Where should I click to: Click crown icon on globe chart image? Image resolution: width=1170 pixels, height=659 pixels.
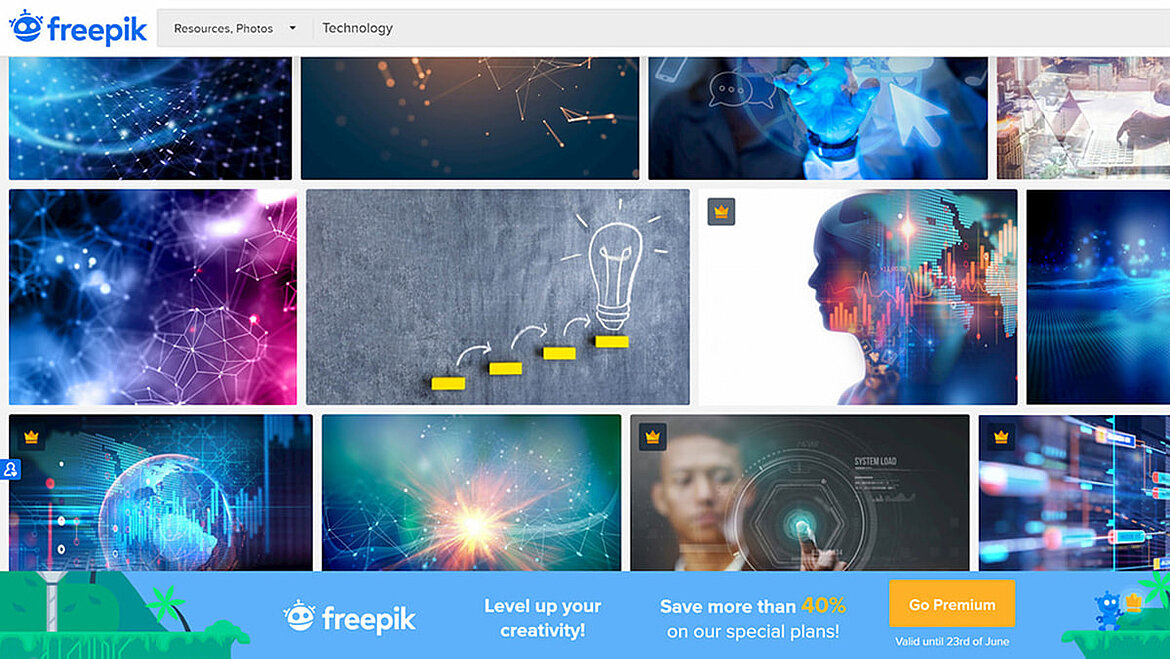[31, 437]
